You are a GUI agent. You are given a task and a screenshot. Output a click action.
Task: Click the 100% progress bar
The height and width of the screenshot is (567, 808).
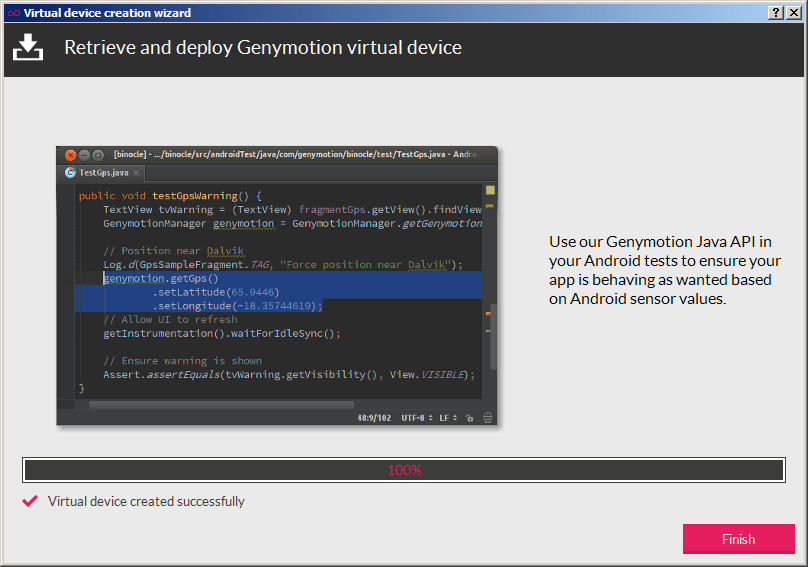pos(404,470)
